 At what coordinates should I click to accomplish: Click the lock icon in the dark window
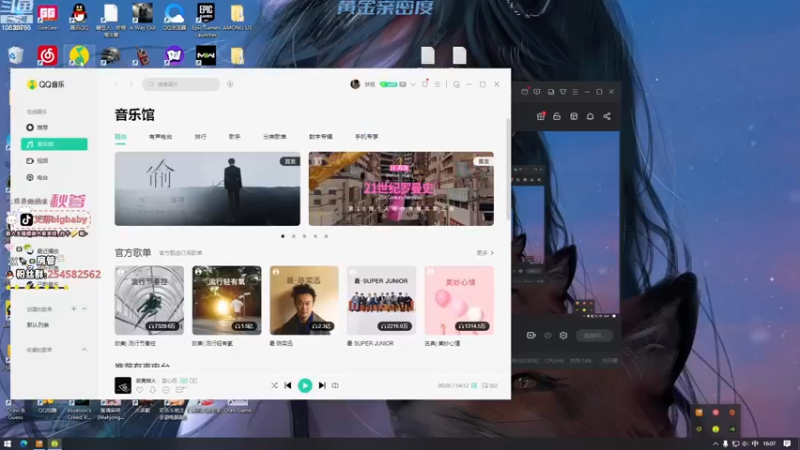(x=557, y=116)
